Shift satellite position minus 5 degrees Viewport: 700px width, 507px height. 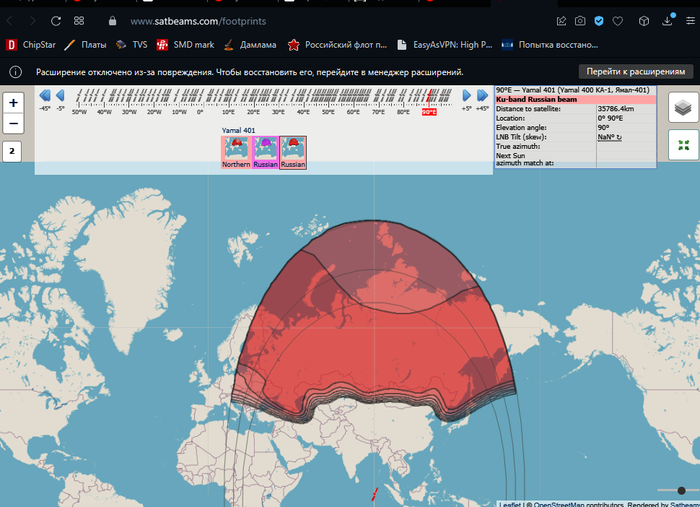(x=60, y=96)
